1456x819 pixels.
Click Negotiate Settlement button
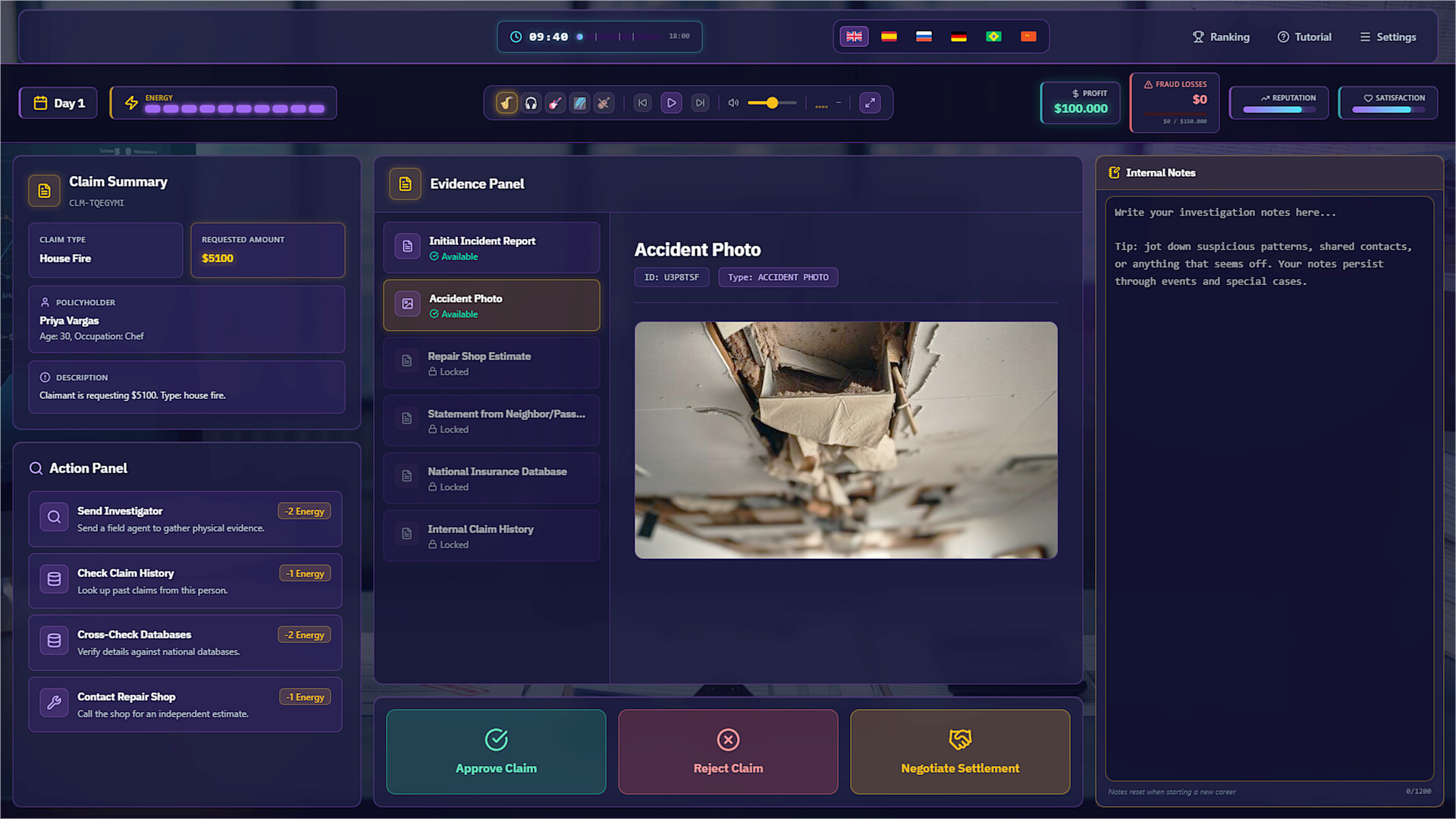pyautogui.click(x=960, y=752)
